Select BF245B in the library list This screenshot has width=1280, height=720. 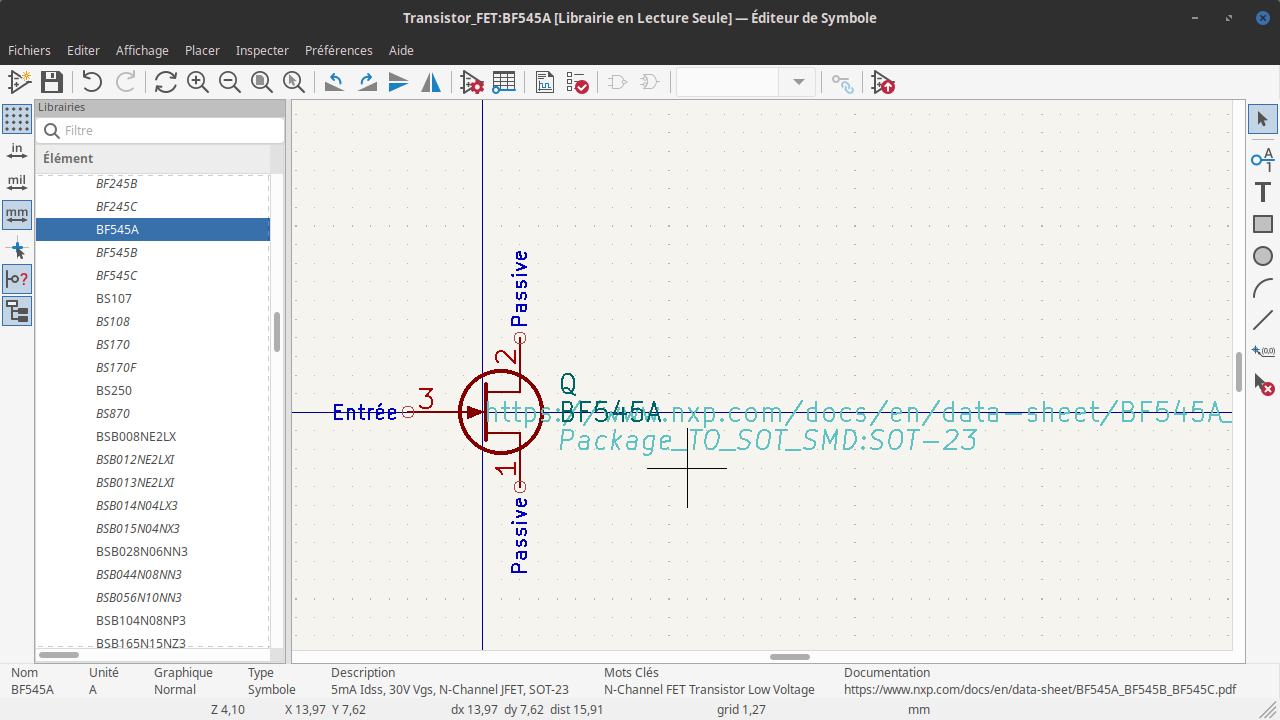(153, 184)
